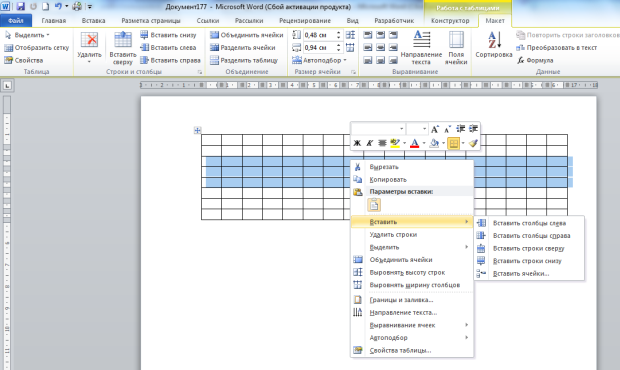Toggle Отобразить сетку

[x=36, y=47]
